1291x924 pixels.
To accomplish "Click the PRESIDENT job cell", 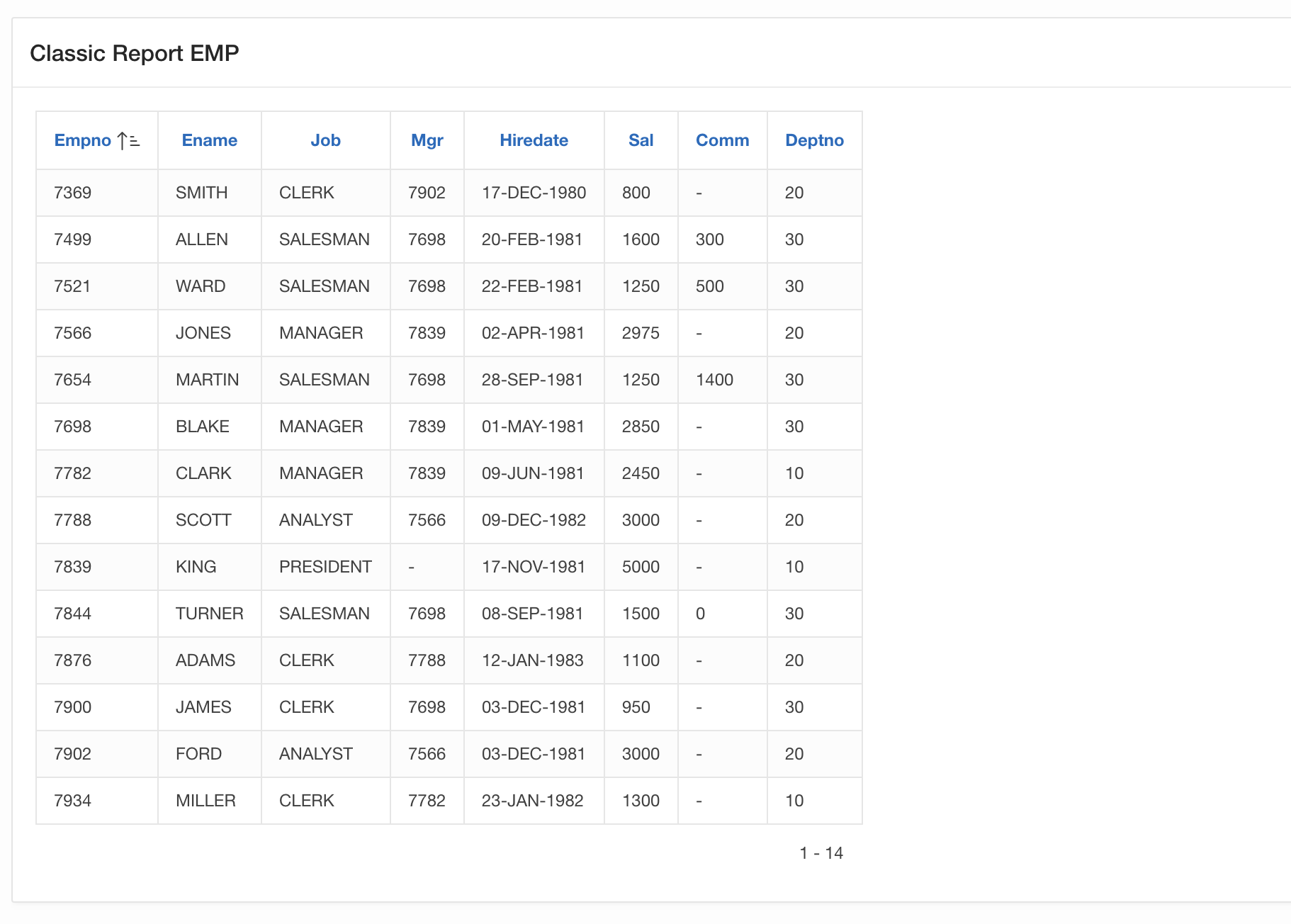I will (325, 567).
